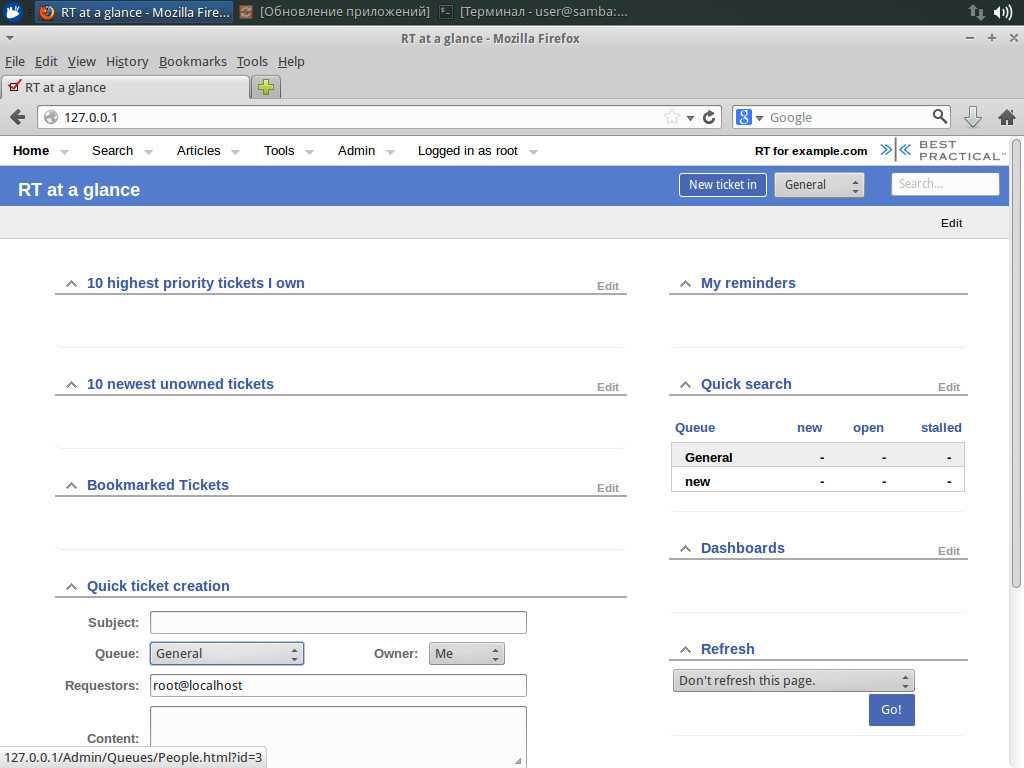The height and width of the screenshot is (768, 1024).
Task: Open the Admin menu in RT navigation
Action: [356, 150]
